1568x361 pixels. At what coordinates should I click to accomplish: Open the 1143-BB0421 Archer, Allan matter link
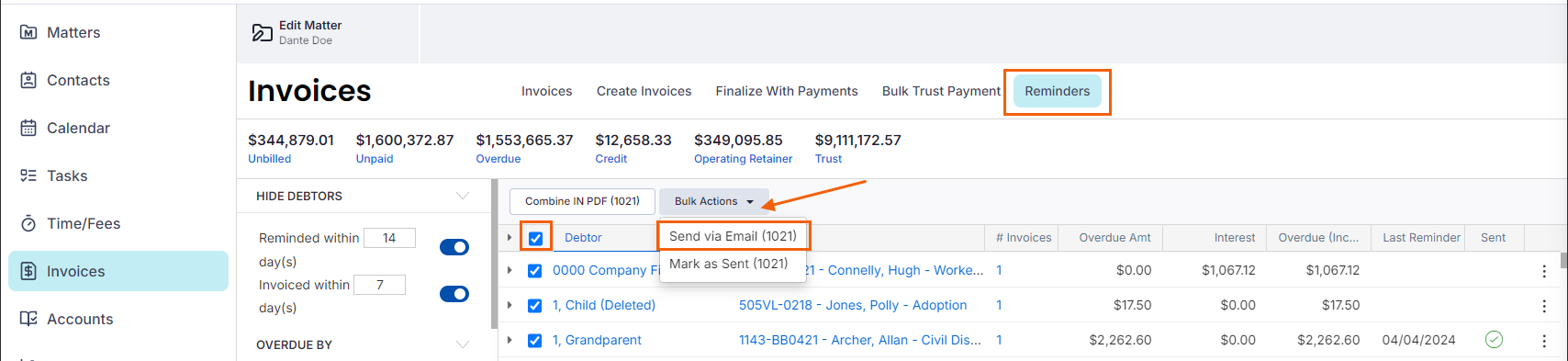(860, 340)
